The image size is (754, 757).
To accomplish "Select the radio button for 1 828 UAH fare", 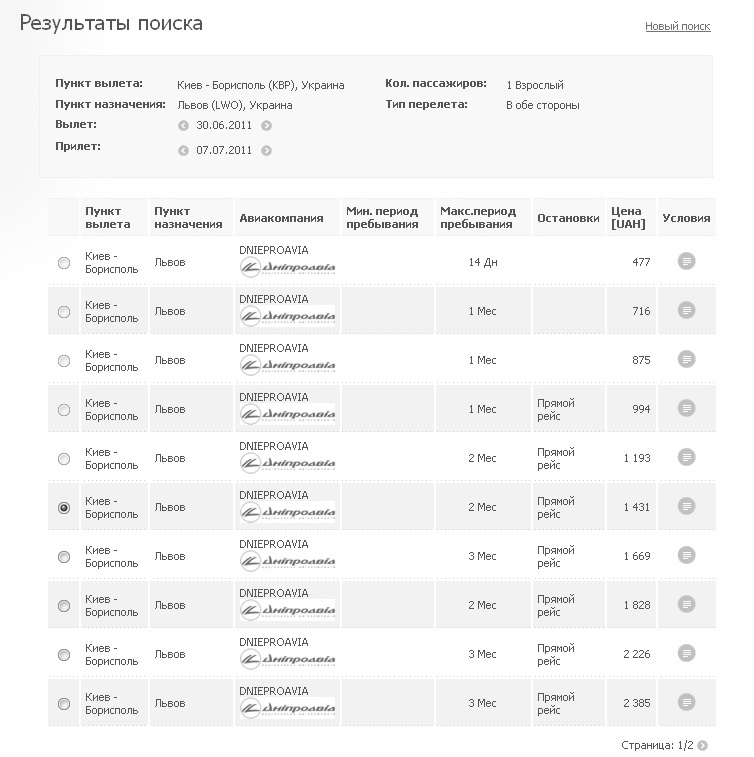I will 64,606.
